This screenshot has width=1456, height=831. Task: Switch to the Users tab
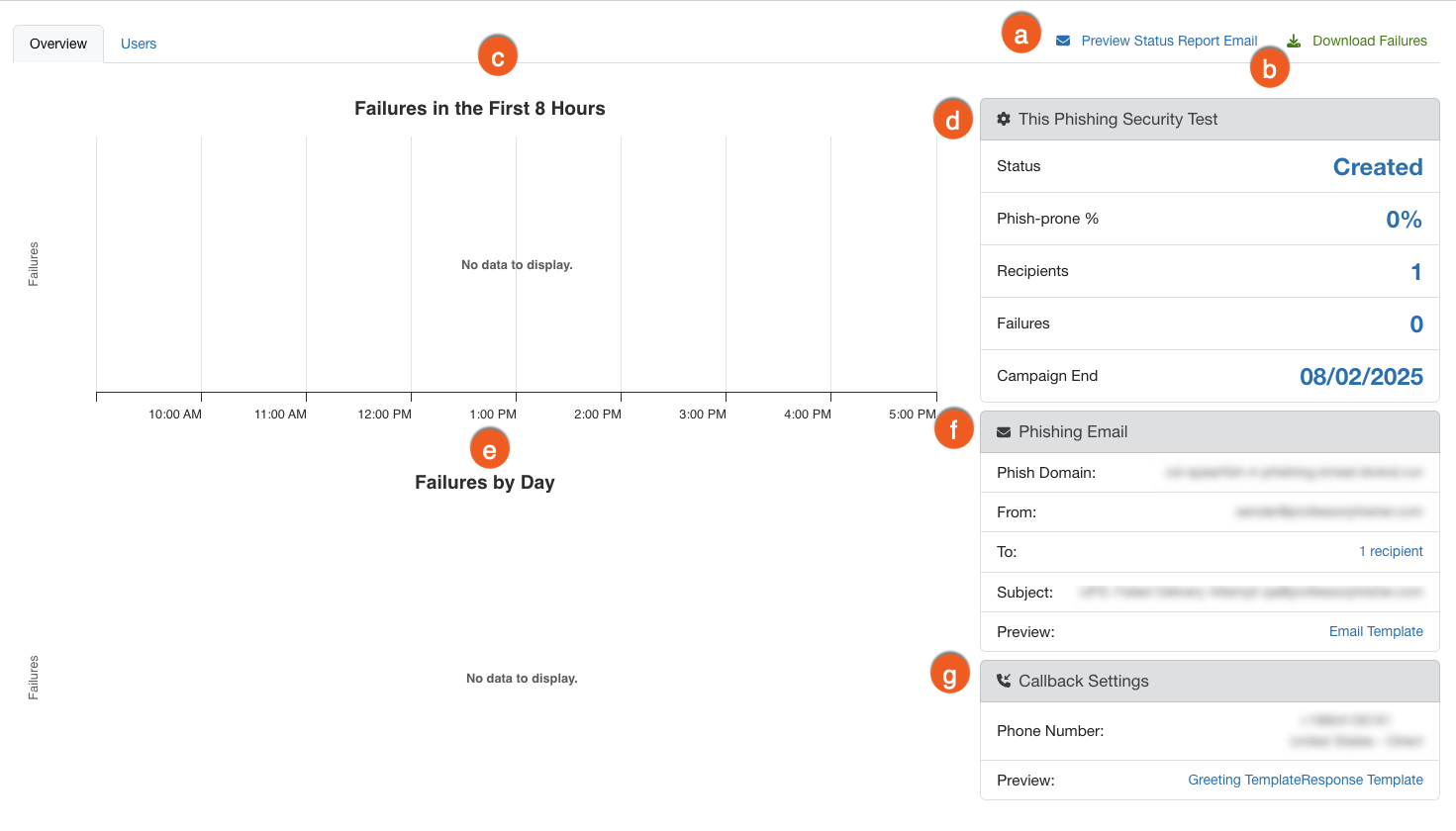click(x=138, y=43)
